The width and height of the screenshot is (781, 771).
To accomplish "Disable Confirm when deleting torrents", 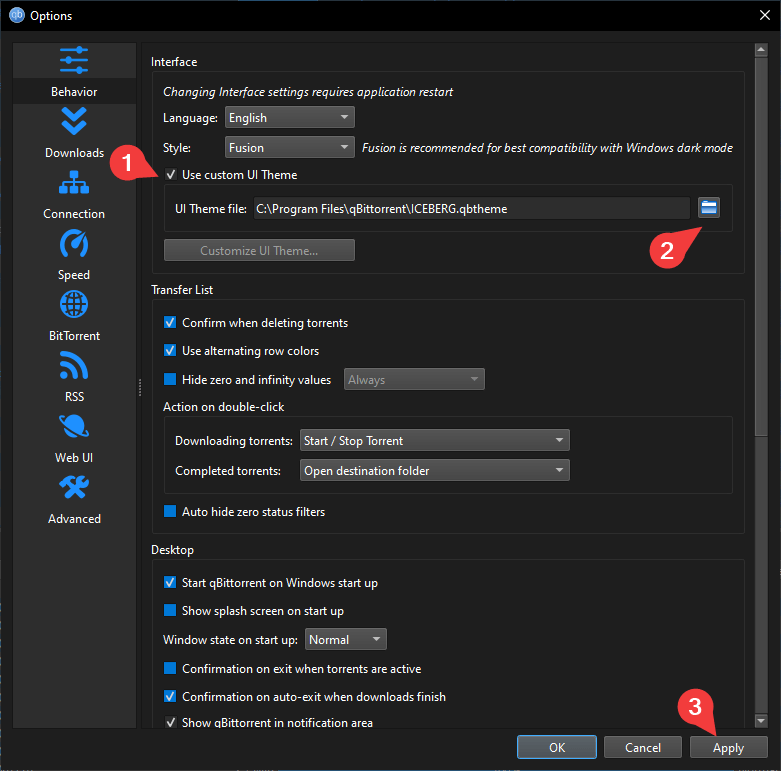I will [x=170, y=323].
